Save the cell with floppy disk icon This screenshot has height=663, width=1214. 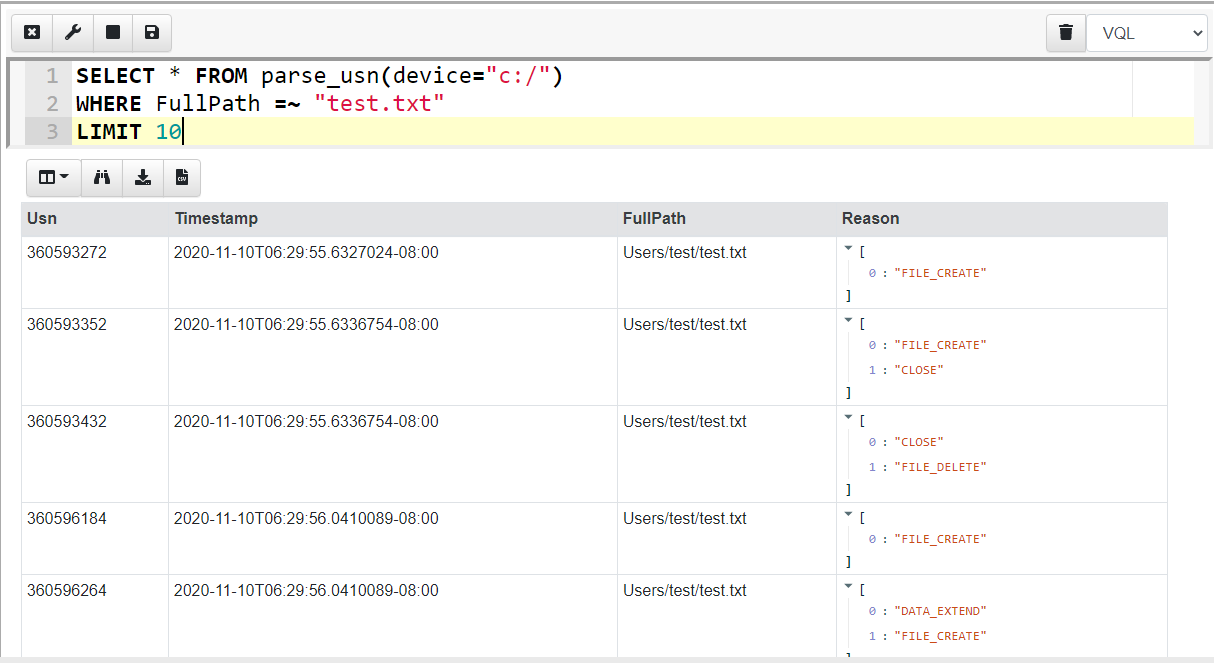coord(151,33)
